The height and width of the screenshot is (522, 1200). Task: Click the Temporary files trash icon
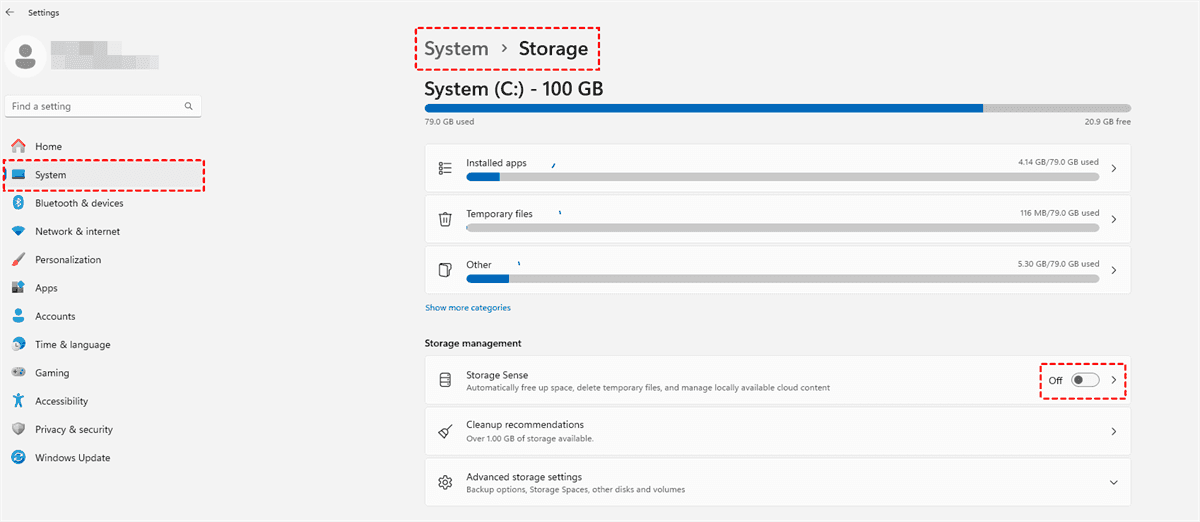[446, 219]
